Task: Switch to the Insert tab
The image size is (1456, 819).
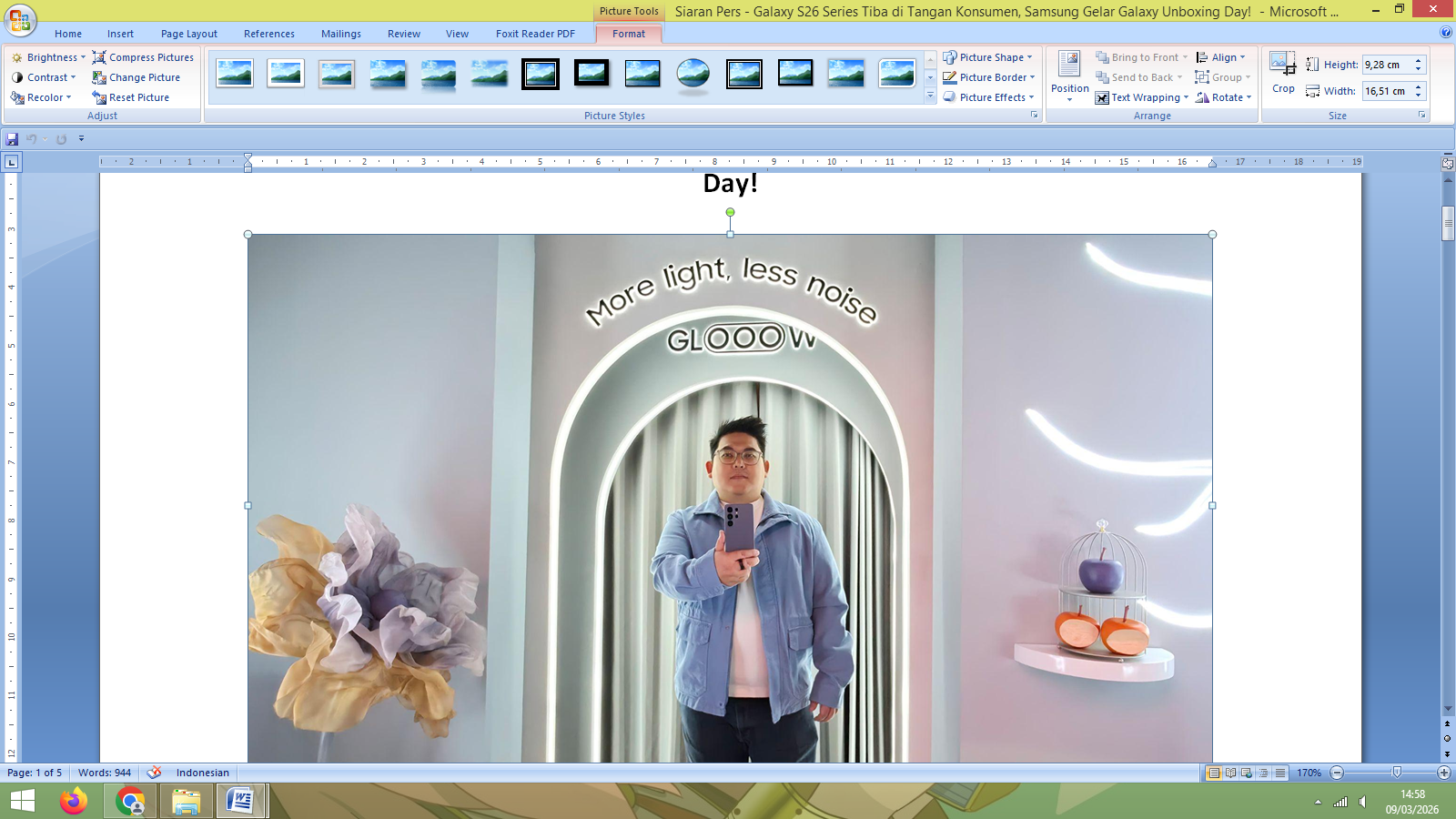Action: click(x=120, y=34)
